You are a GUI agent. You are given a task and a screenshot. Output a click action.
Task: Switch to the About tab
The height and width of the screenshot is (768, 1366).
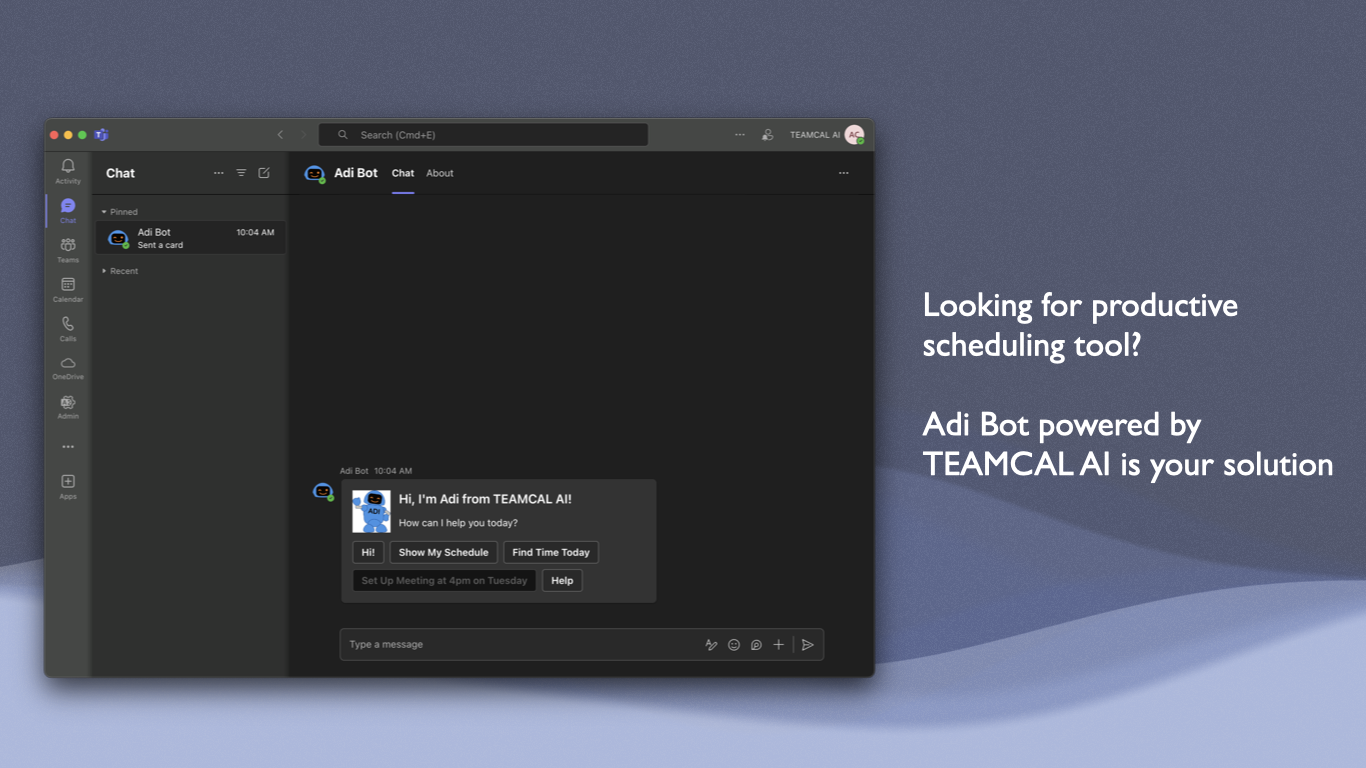[x=440, y=173]
